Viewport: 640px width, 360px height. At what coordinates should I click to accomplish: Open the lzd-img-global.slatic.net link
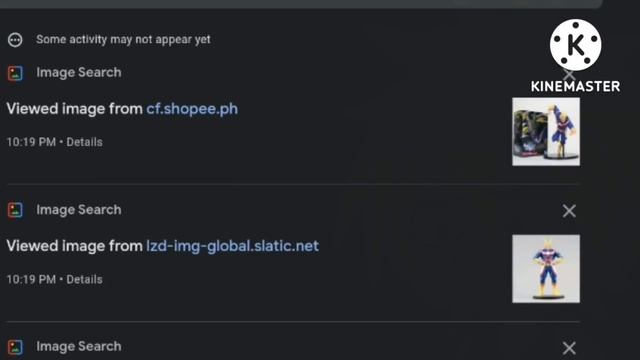tap(233, 246)
